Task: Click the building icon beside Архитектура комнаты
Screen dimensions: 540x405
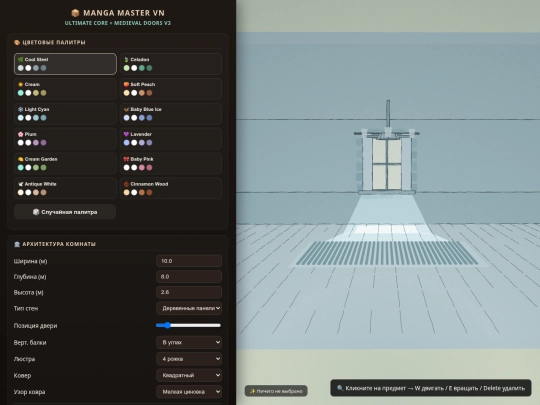Action: tap(17, 244)
